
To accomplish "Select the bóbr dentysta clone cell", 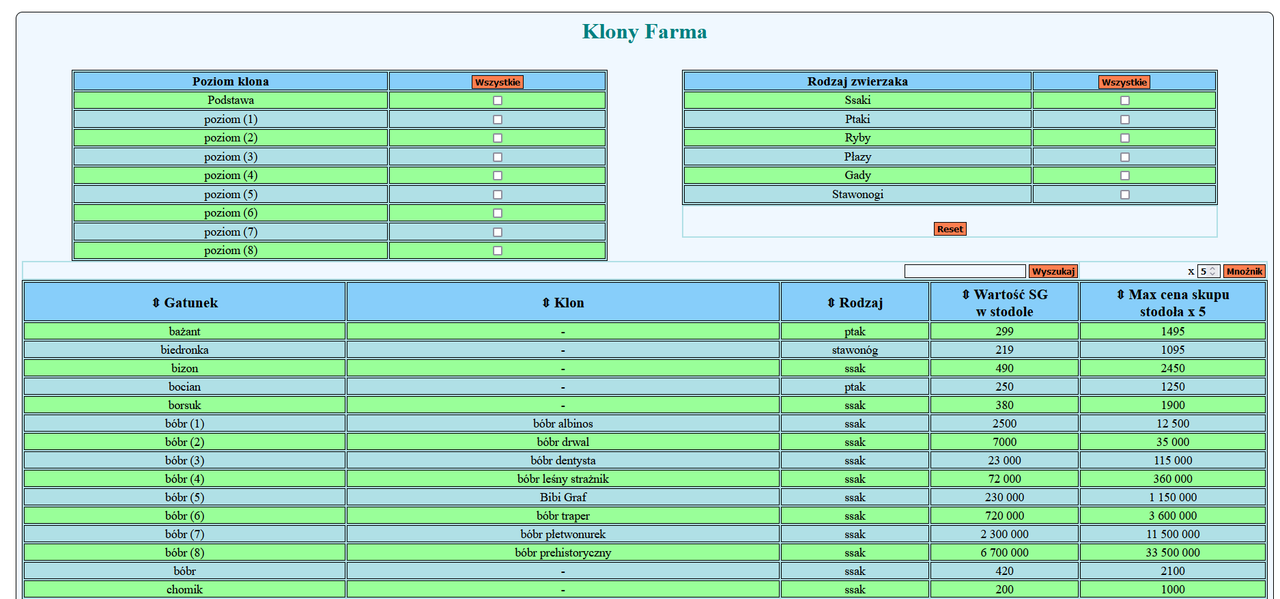I will click(563, 460).
